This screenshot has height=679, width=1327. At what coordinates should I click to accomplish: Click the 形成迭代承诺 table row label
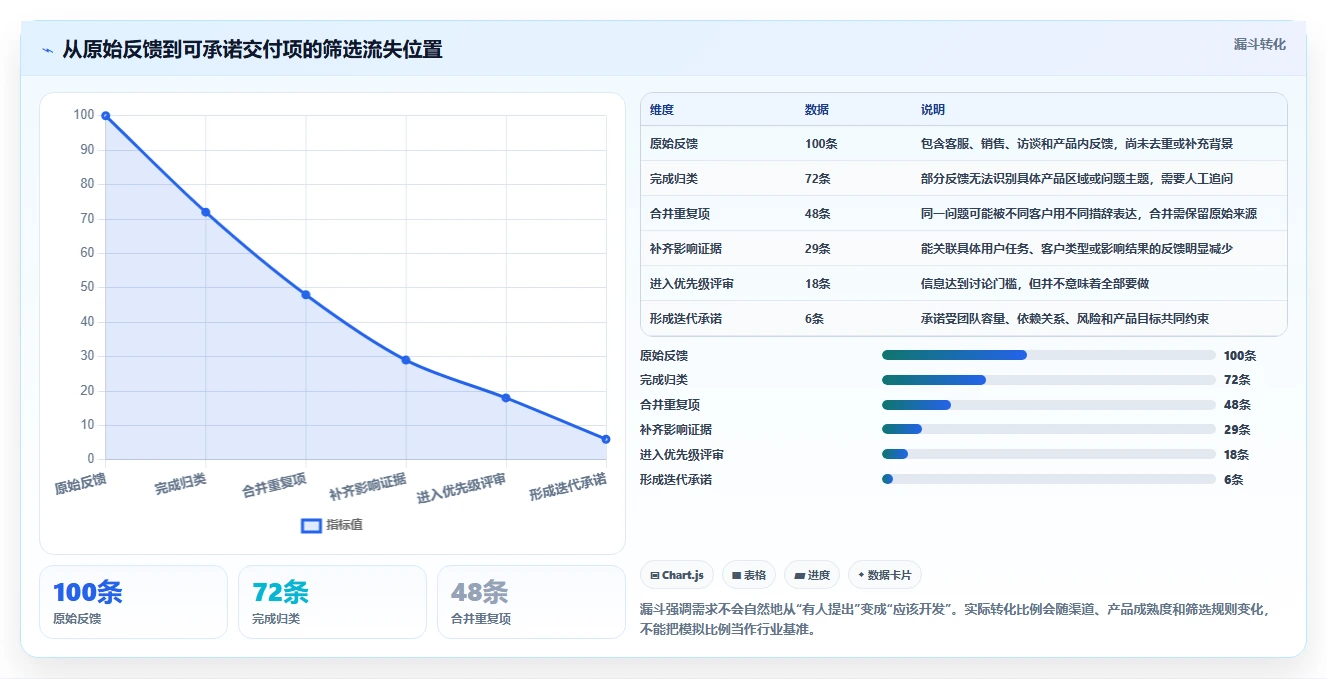(x=686, y=319)
